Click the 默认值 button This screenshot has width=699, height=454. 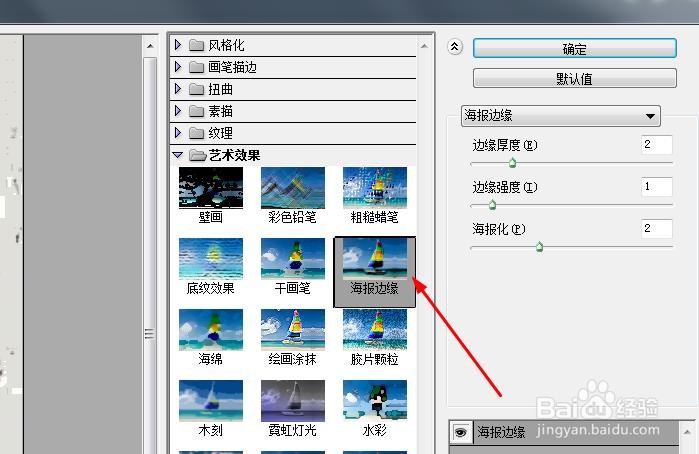(575, 78)
